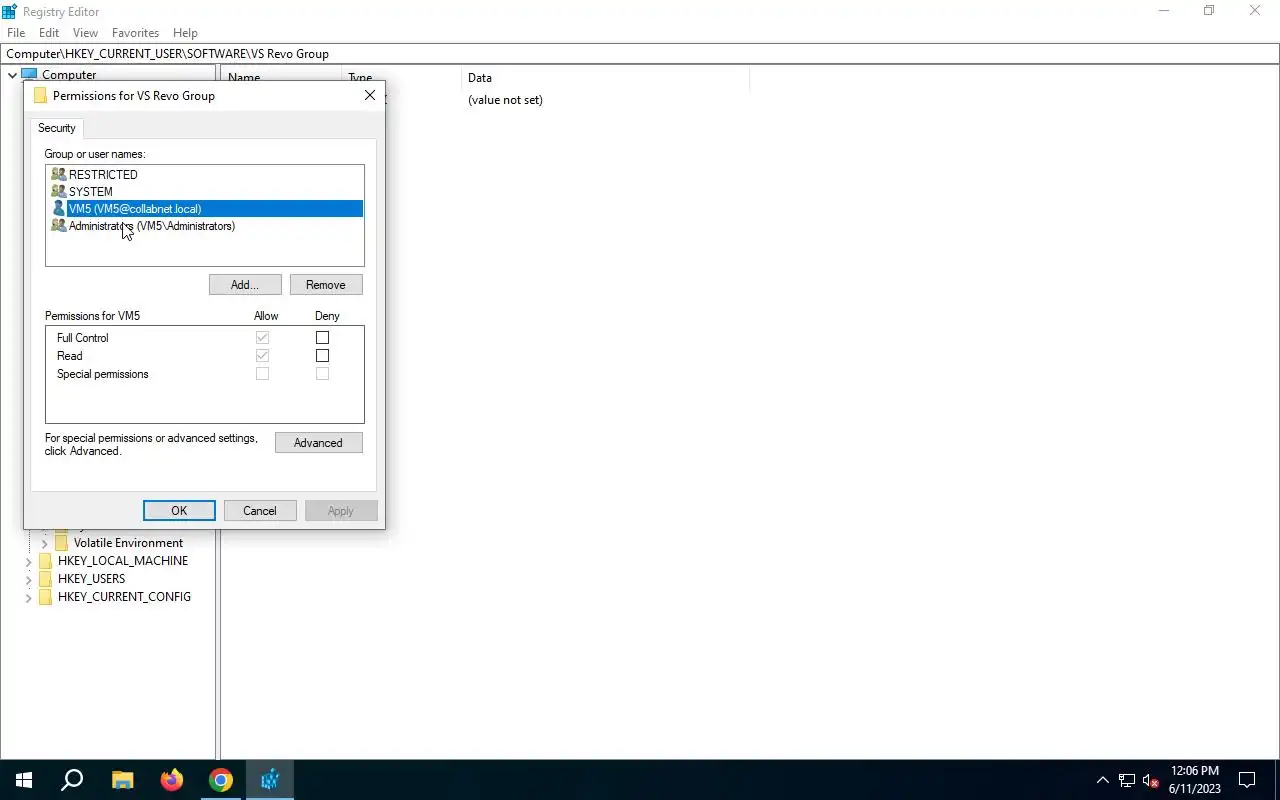This screenshot has height=800, width=1280.
Task: Select the HKEY_LOCAL_MACHINE tree label
Action: (123, 561)
